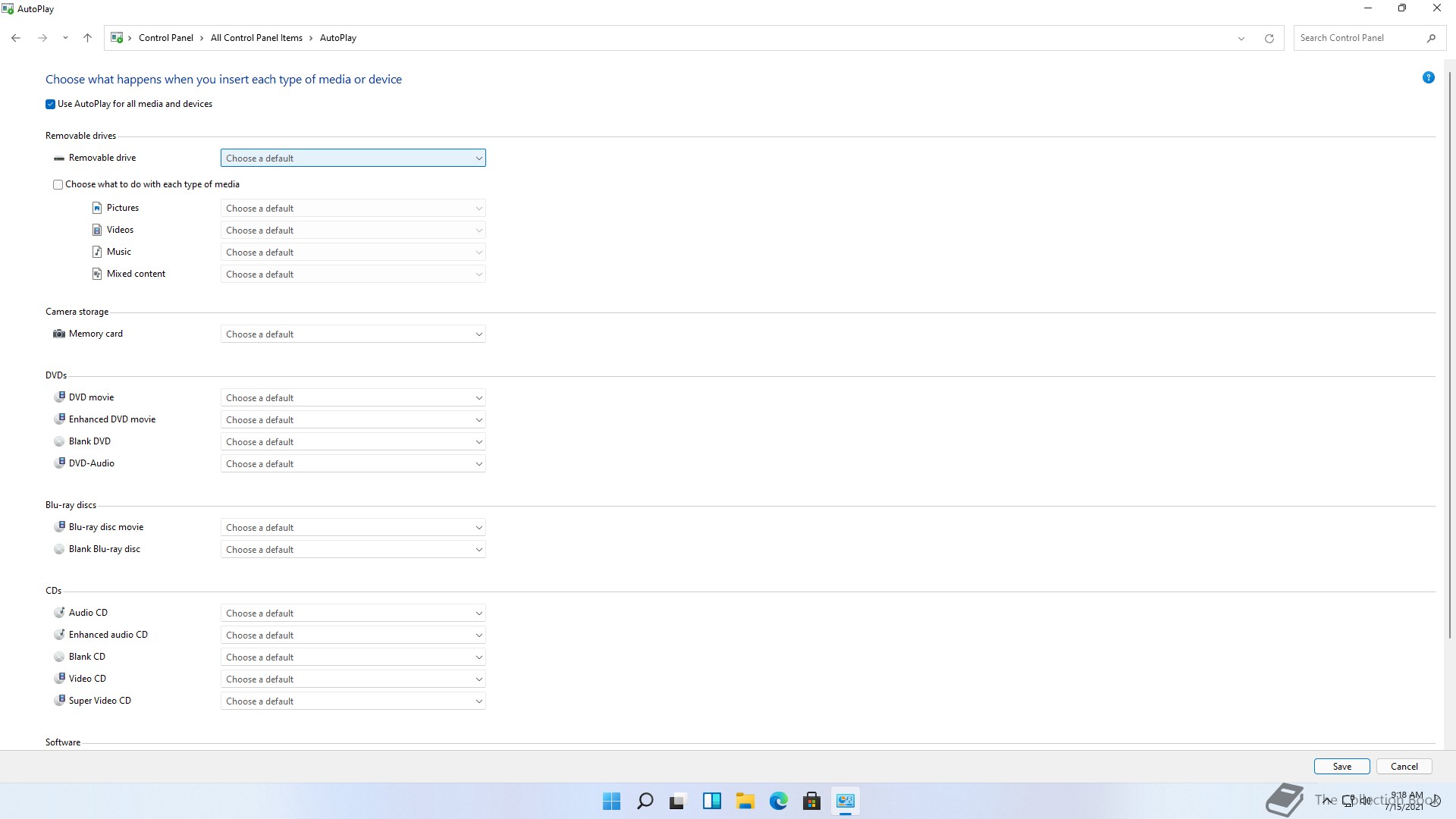Viewport: 1456px width, 819px height.
Task: Expand the Audio CD default dropdown
Action: (353, 613)
